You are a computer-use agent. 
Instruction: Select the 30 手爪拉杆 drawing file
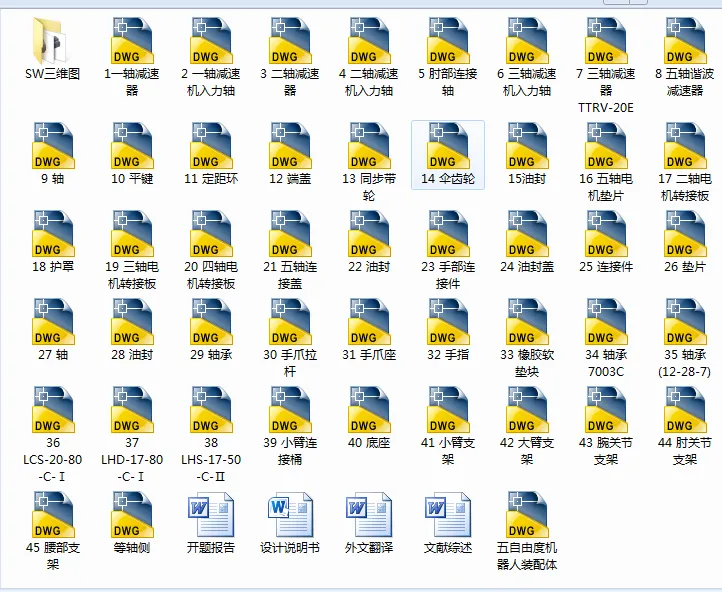click(x=290, y=338)
